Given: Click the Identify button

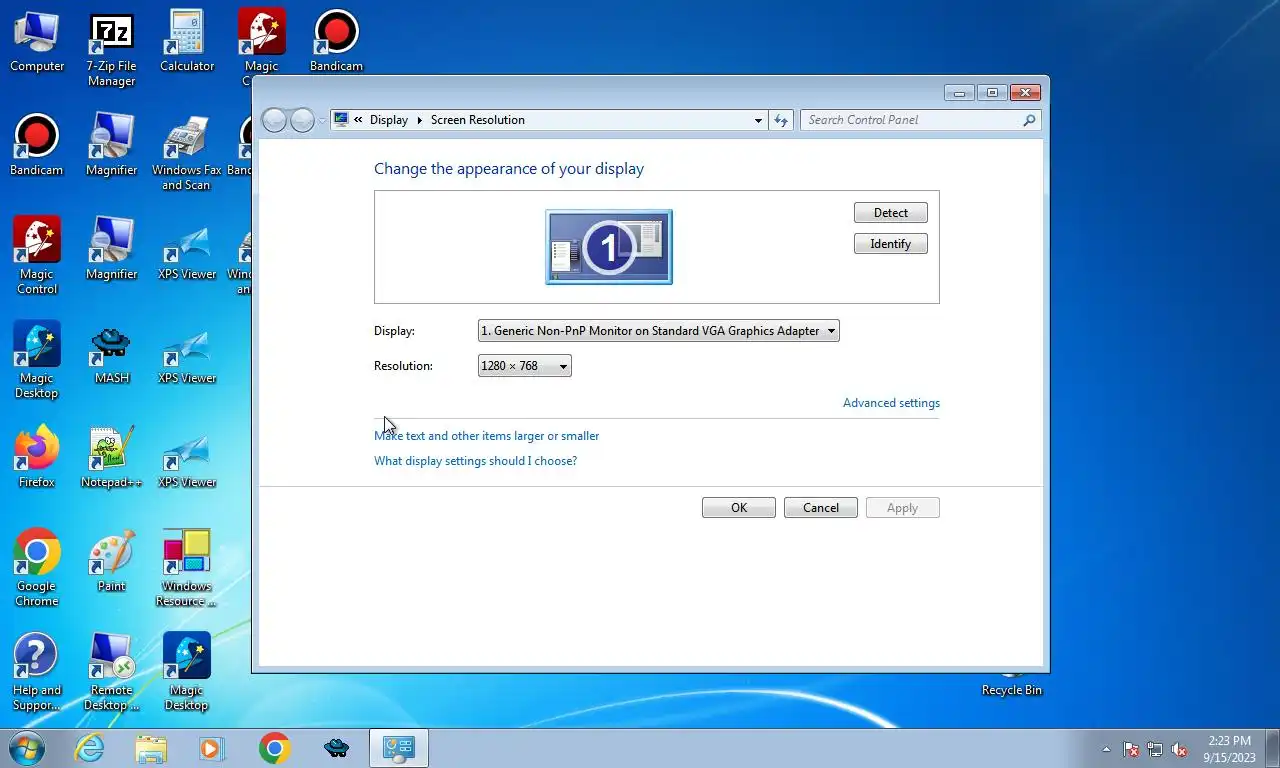Looking at the screenshot, I should pyautogui.click(x=890, y=244).
